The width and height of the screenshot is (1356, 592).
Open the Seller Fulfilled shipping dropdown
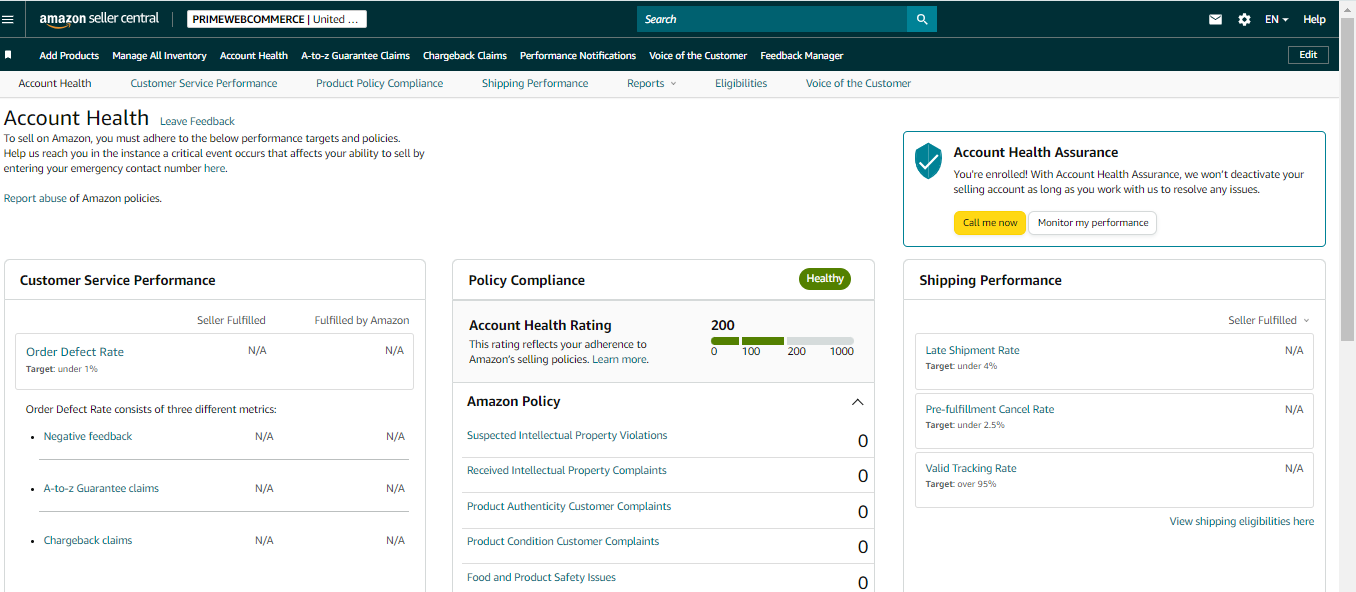[1268, 320]
